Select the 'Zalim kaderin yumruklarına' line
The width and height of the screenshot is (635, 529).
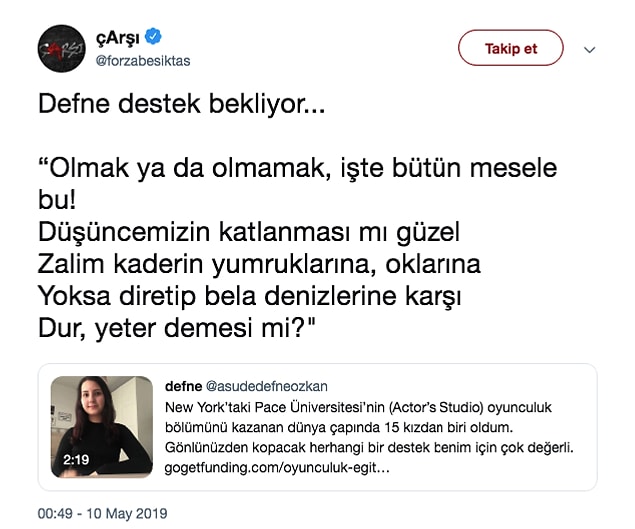[259, 264]
